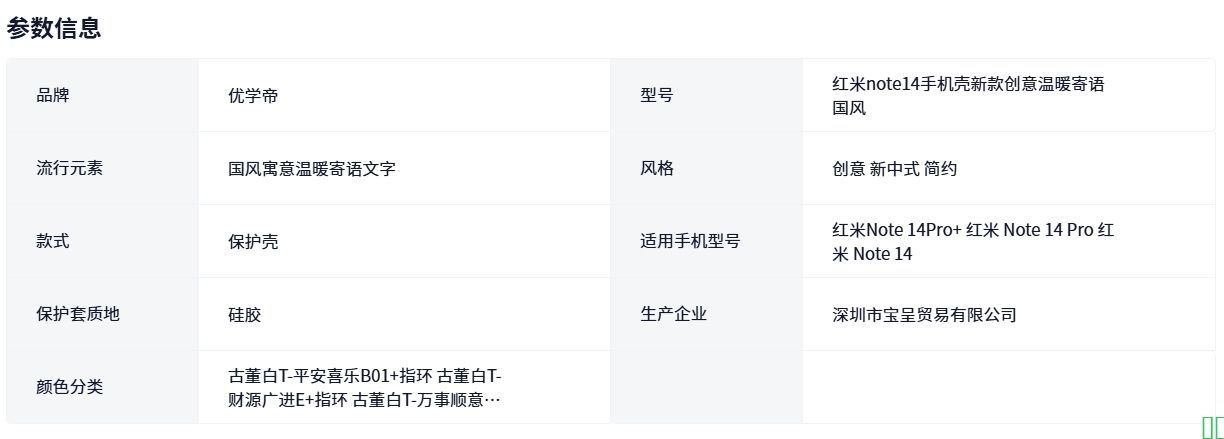Select the 硅胶 material value
1224x439 pixels.
tap(244, 315)
